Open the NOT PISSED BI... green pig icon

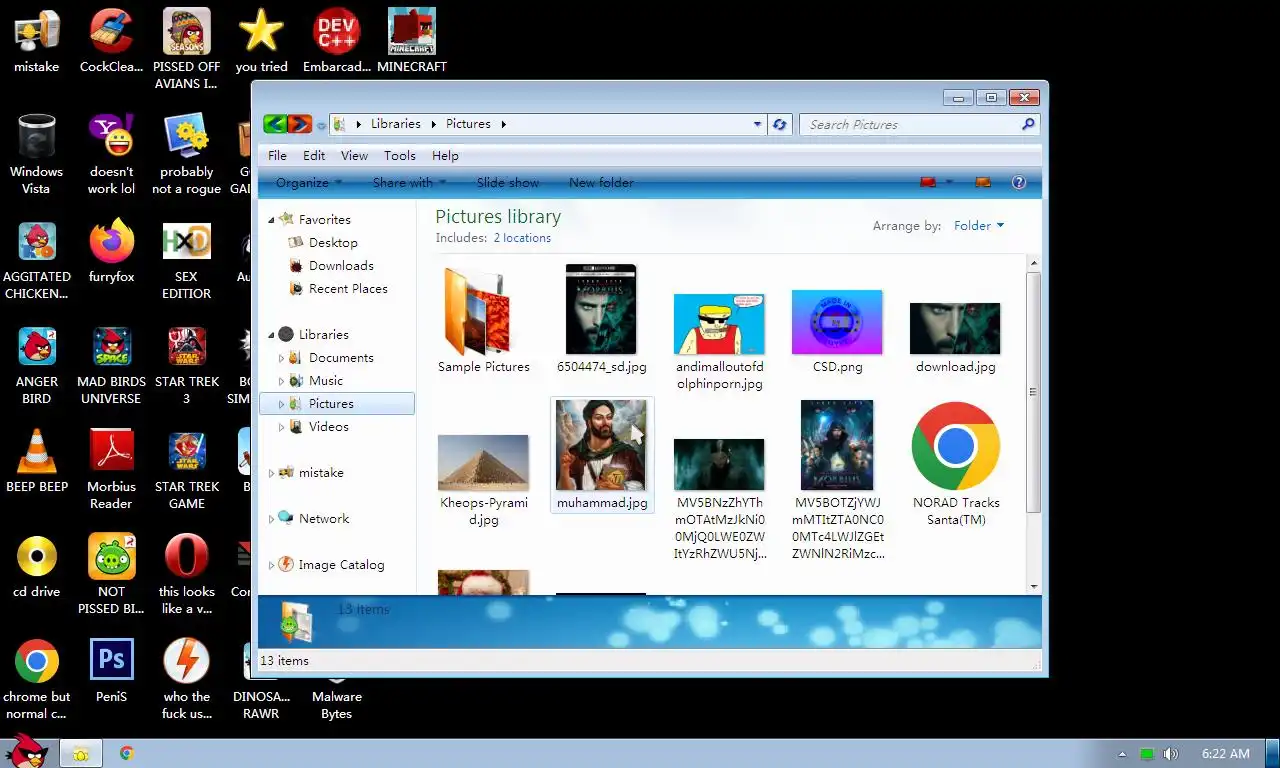click(111, 573)
